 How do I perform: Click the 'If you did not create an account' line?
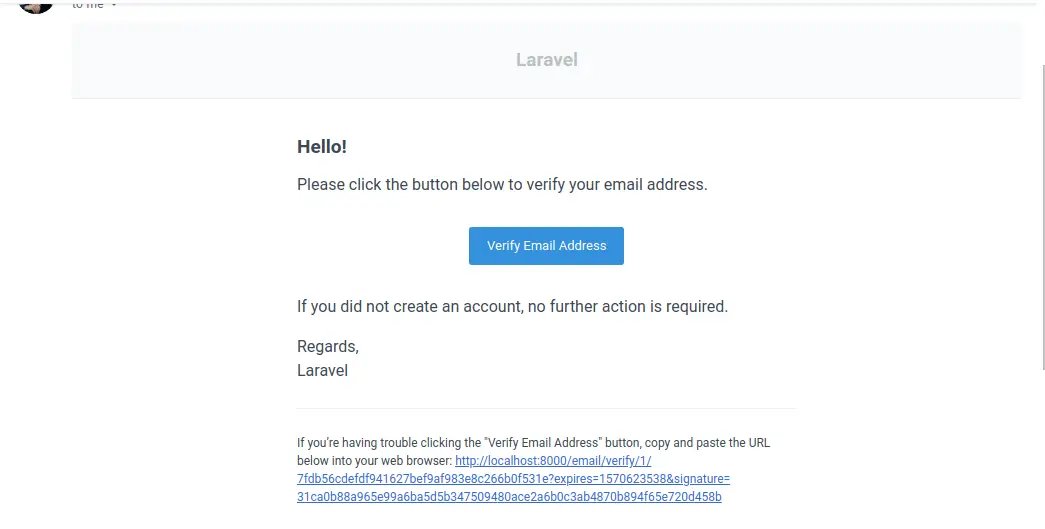tap(512, 307)
